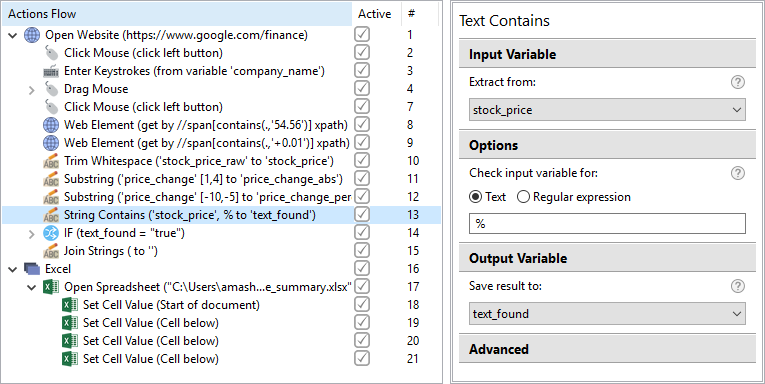Click the Join Strings ABC icon
Viewport: 765px width, 384px height.
click(51, 251)
